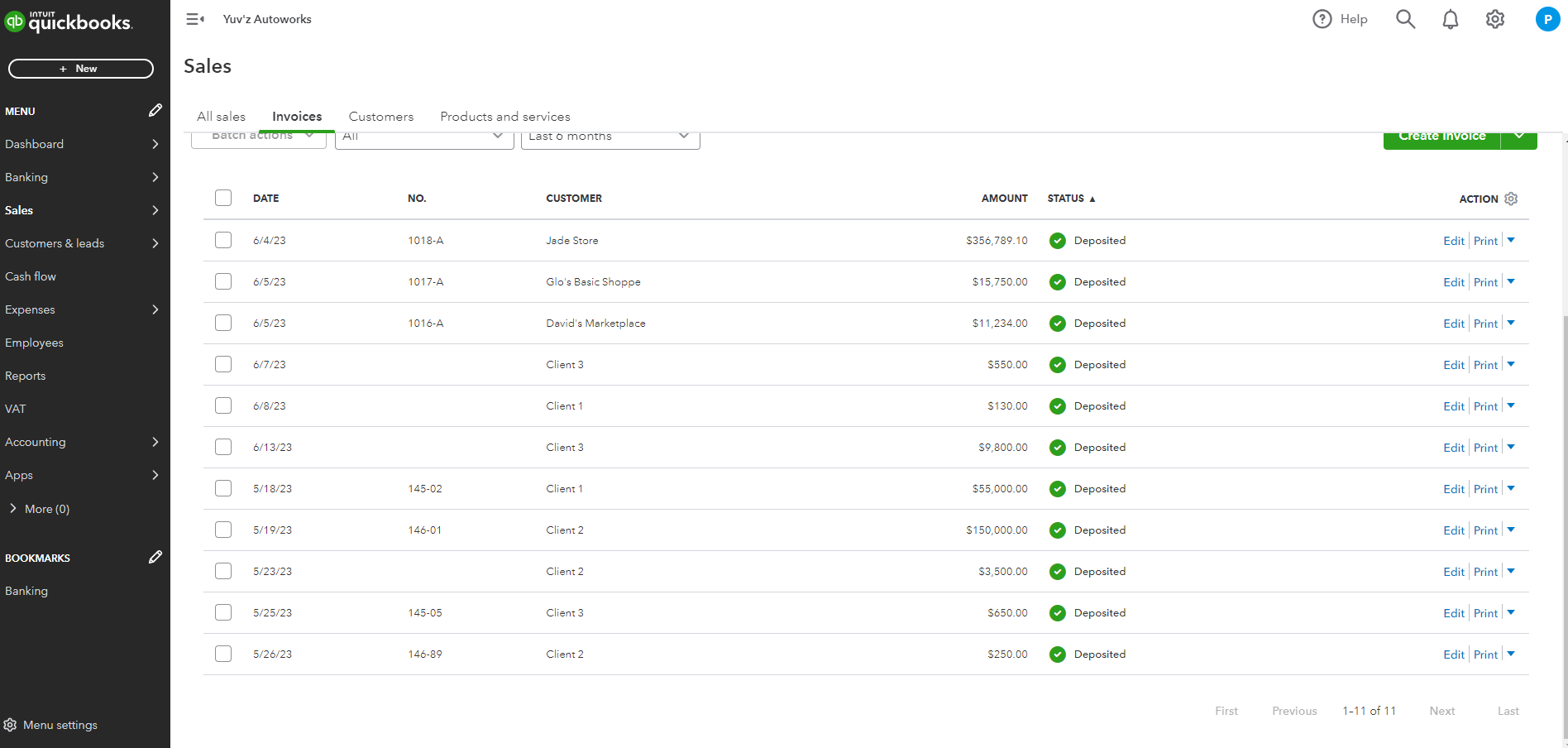Click the pencil icon beside BOOKMARKS
The height and width of the screenshot is (748, 1568).
[x=155, y=558]
